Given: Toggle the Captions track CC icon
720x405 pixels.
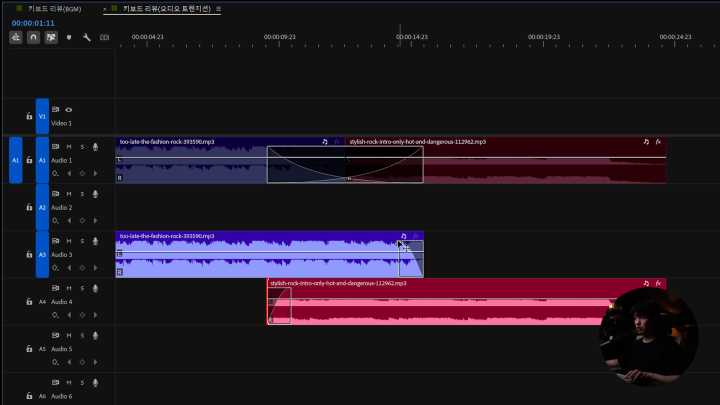Looking at the screenshot, I should click(x=102, y=37).
